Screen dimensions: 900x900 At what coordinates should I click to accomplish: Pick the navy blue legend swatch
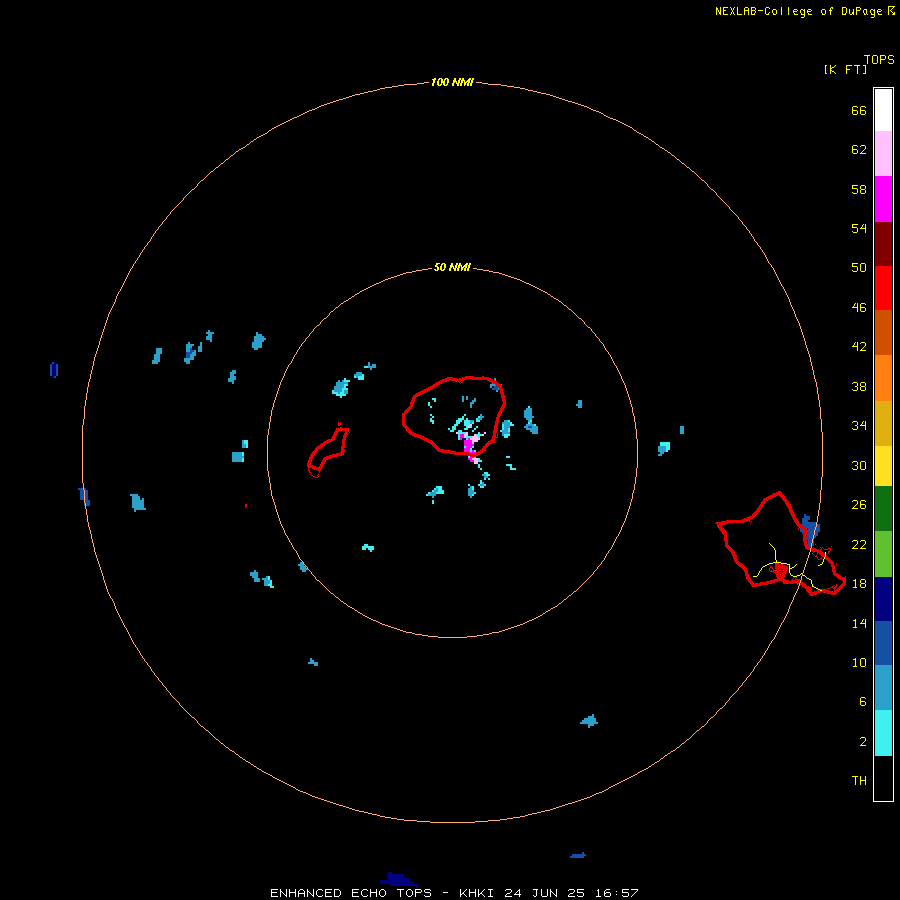point(883,599)
